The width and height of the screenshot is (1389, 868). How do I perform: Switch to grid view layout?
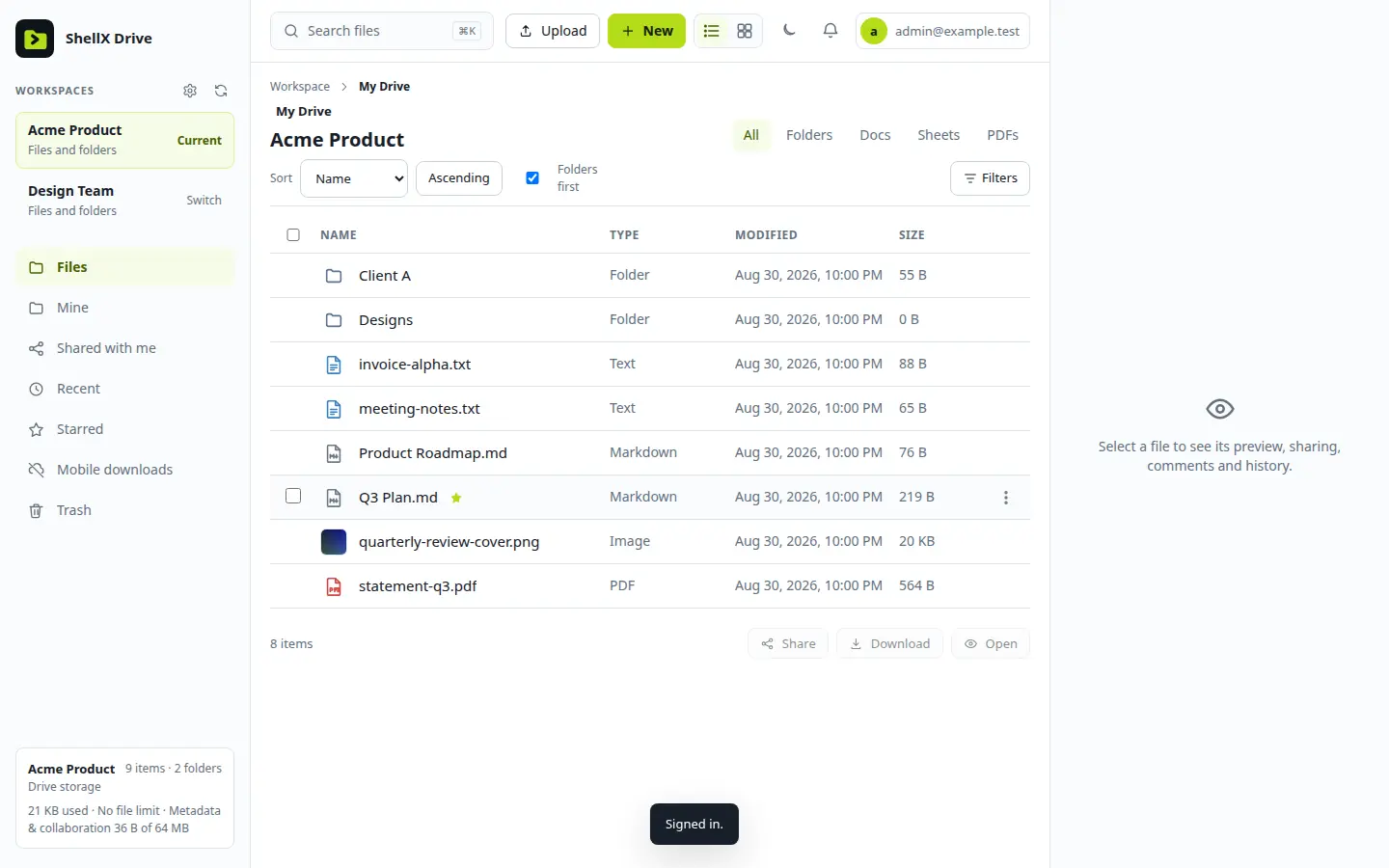745,31
